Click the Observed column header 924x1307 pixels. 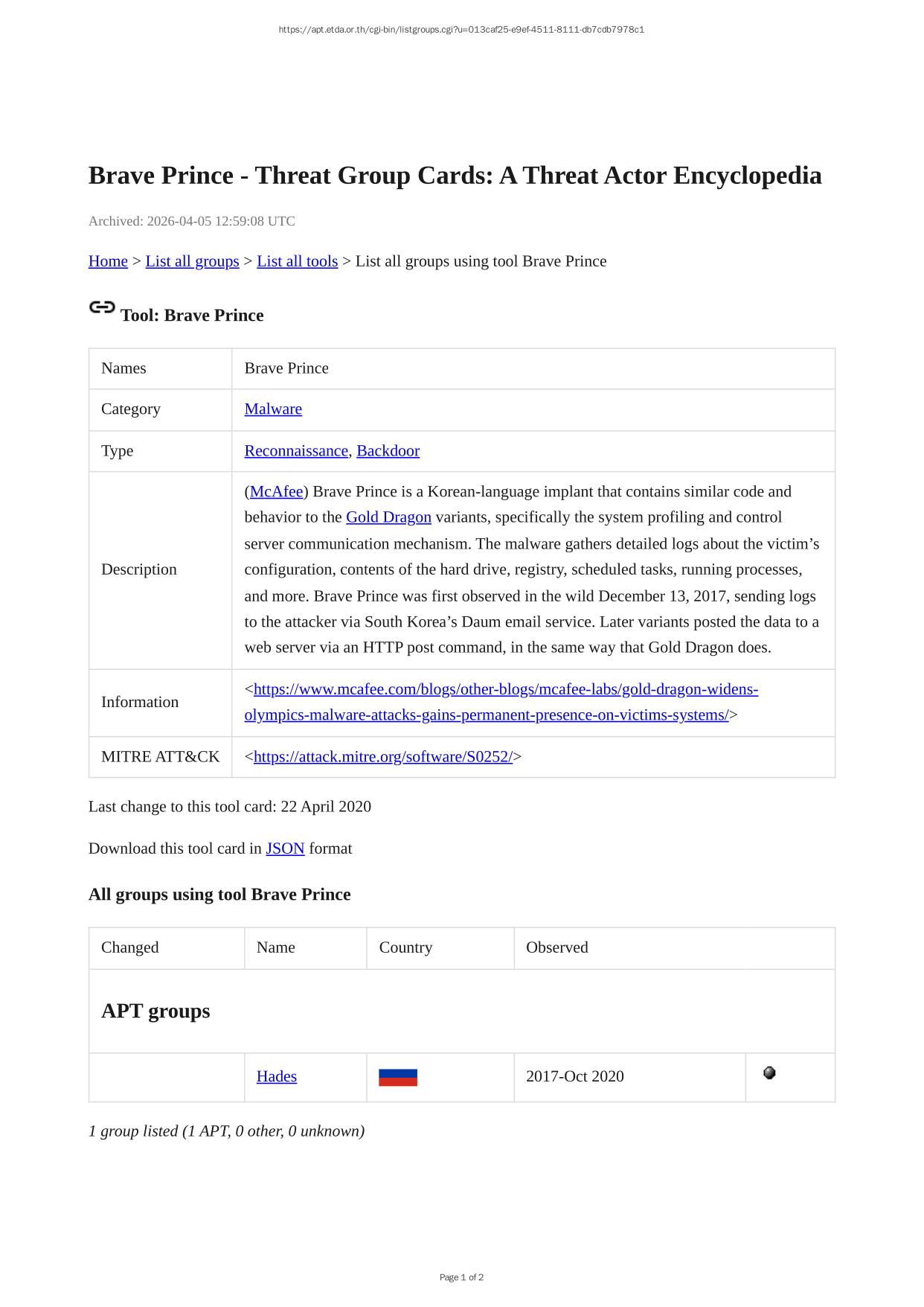[556, 948]
